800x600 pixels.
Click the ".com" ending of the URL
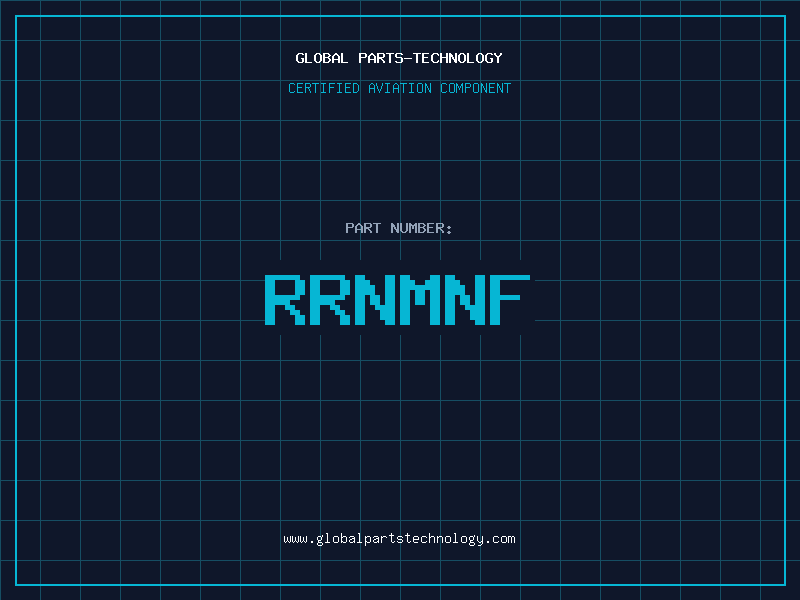(x=500, y=539)
